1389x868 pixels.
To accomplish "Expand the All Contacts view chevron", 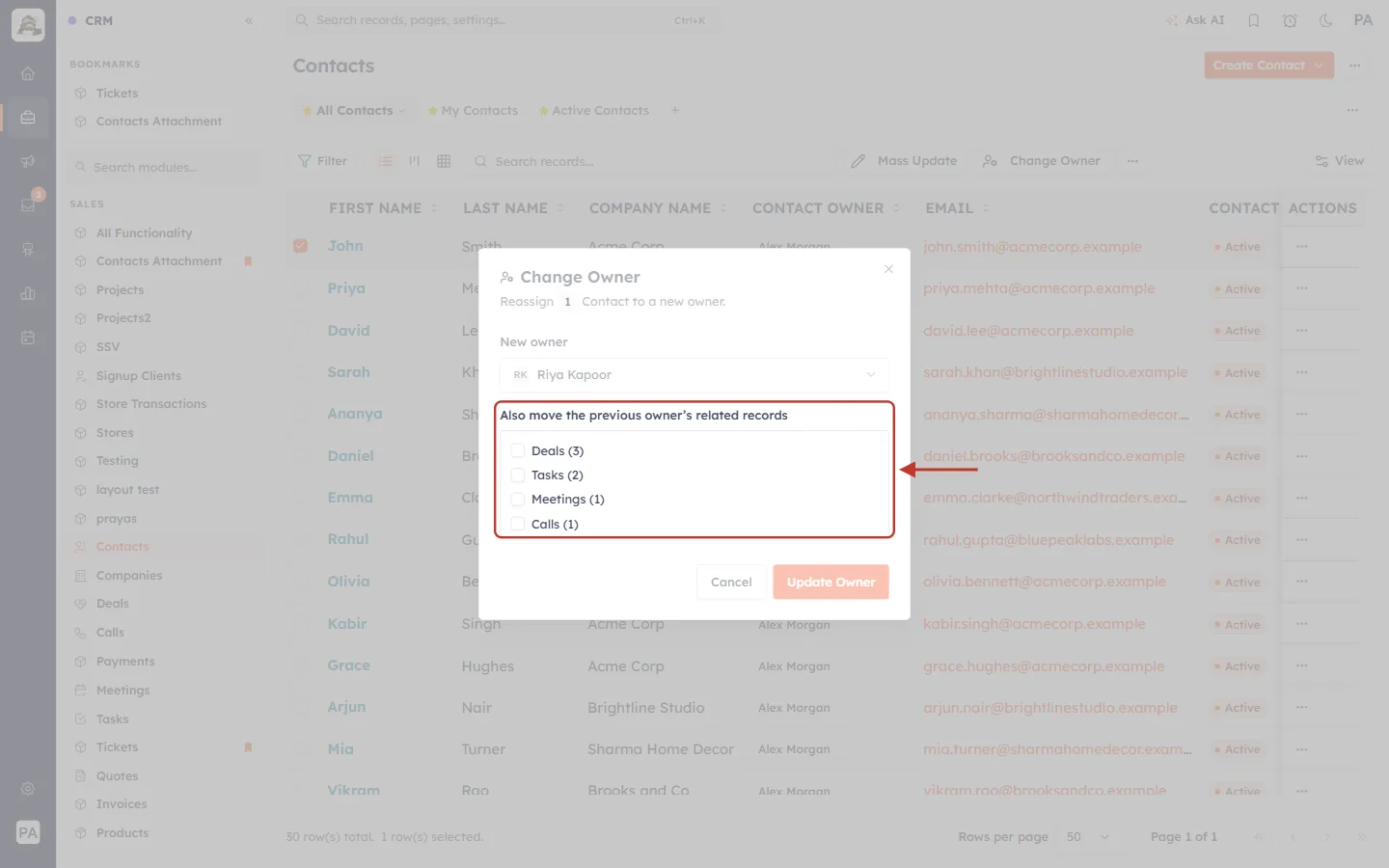I will click(x=402, y=111).
